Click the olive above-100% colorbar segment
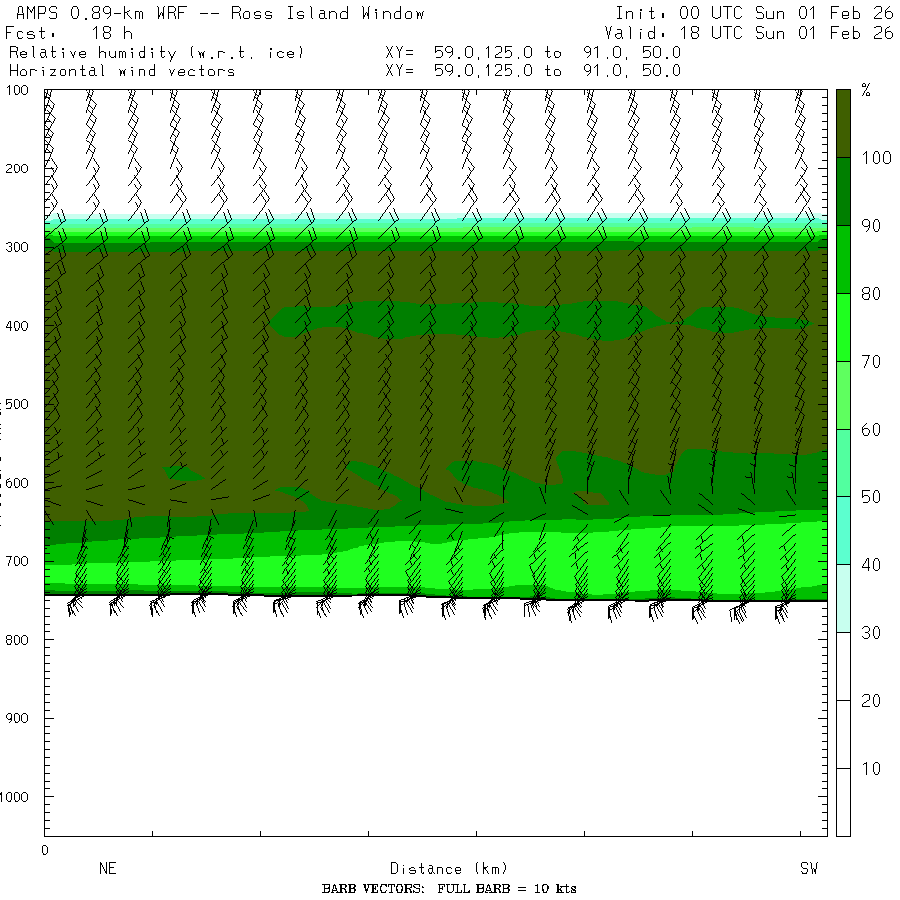900x900 pixels. point(843,123)
